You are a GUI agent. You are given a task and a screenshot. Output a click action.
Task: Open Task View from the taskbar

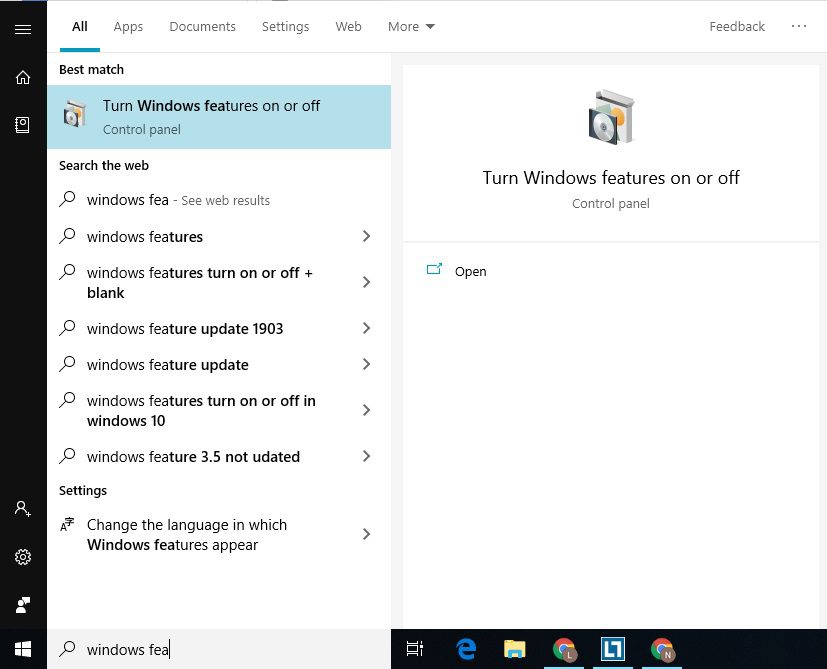tap(414, 649)
